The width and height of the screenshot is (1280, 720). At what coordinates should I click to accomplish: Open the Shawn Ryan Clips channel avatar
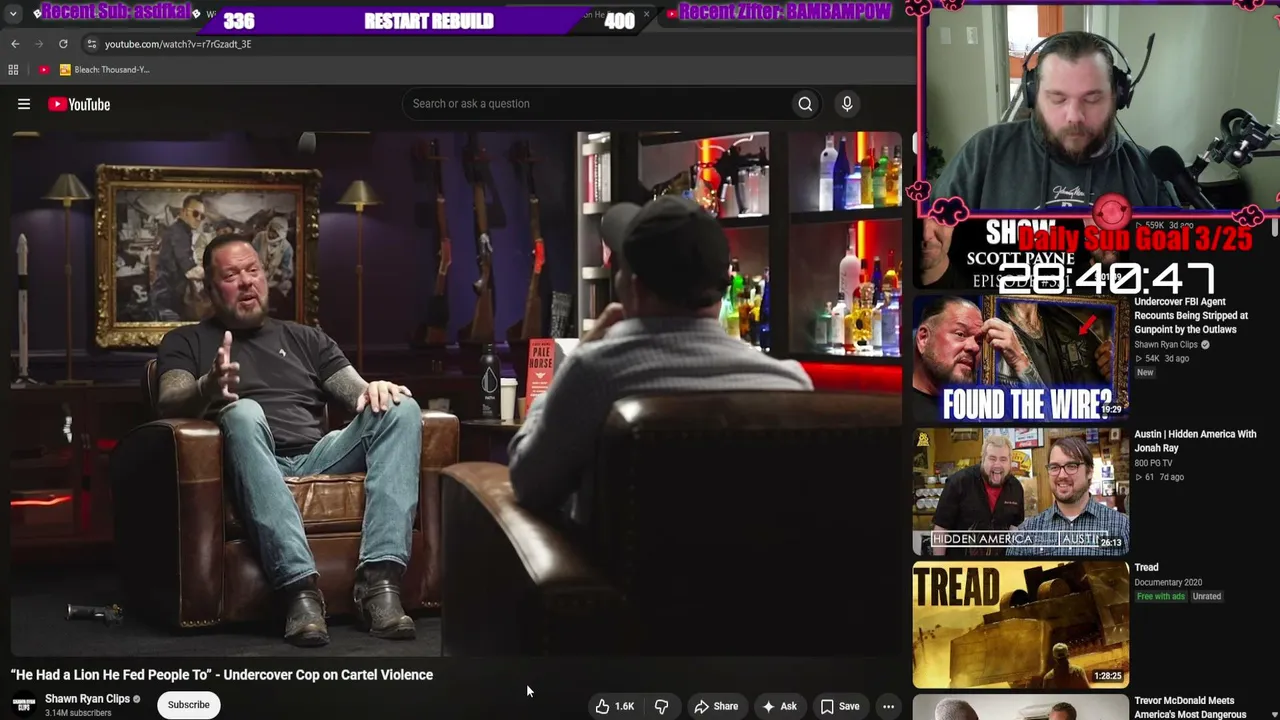(x=24, y=705)
